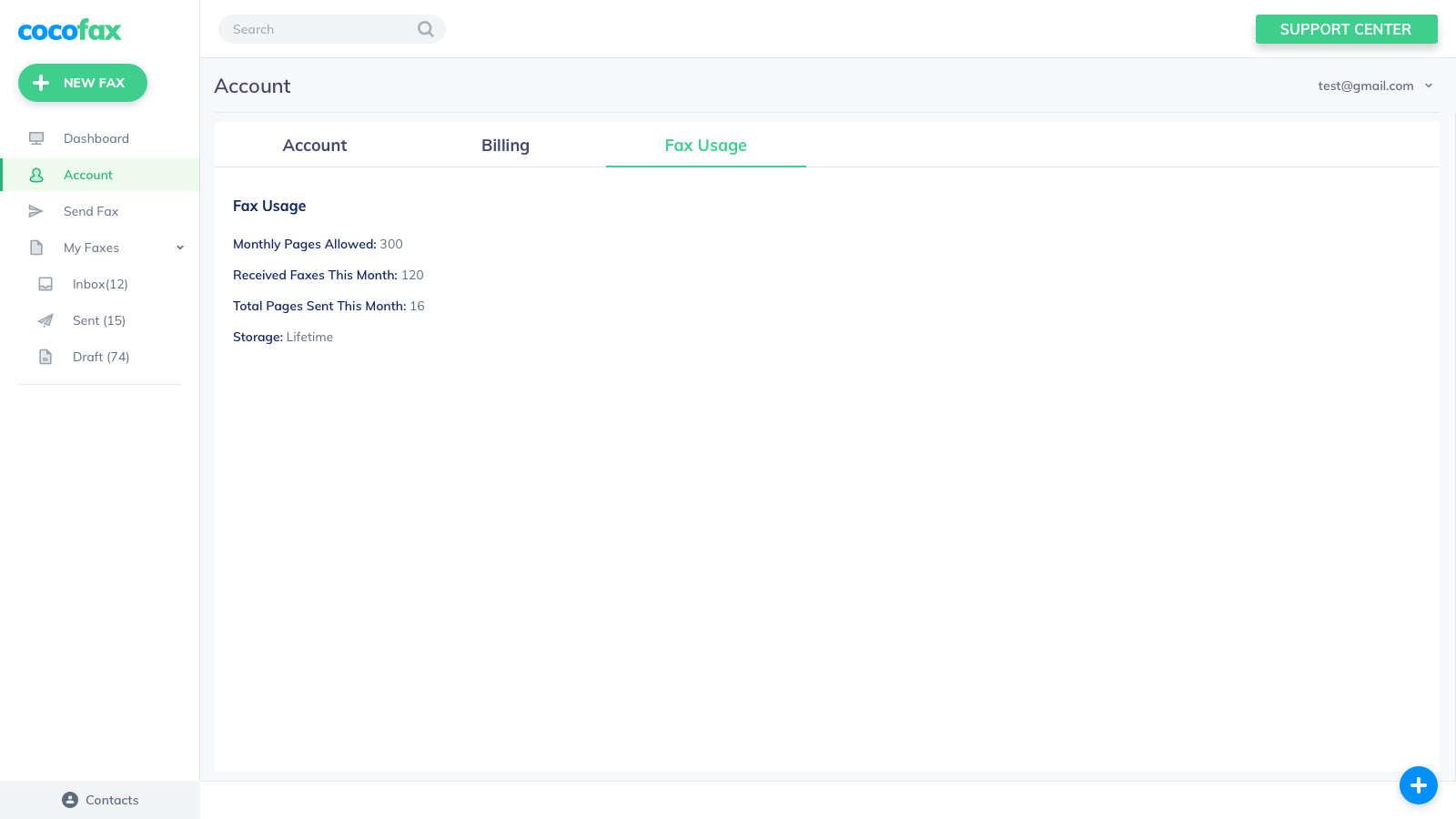Click the Sent paper airplane icon

click(x=45, y=320)
